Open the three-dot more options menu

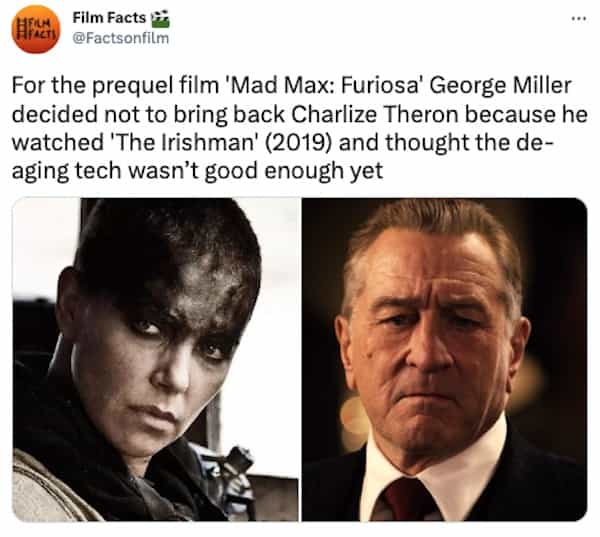pyautogui.click(x=579, y=18)
